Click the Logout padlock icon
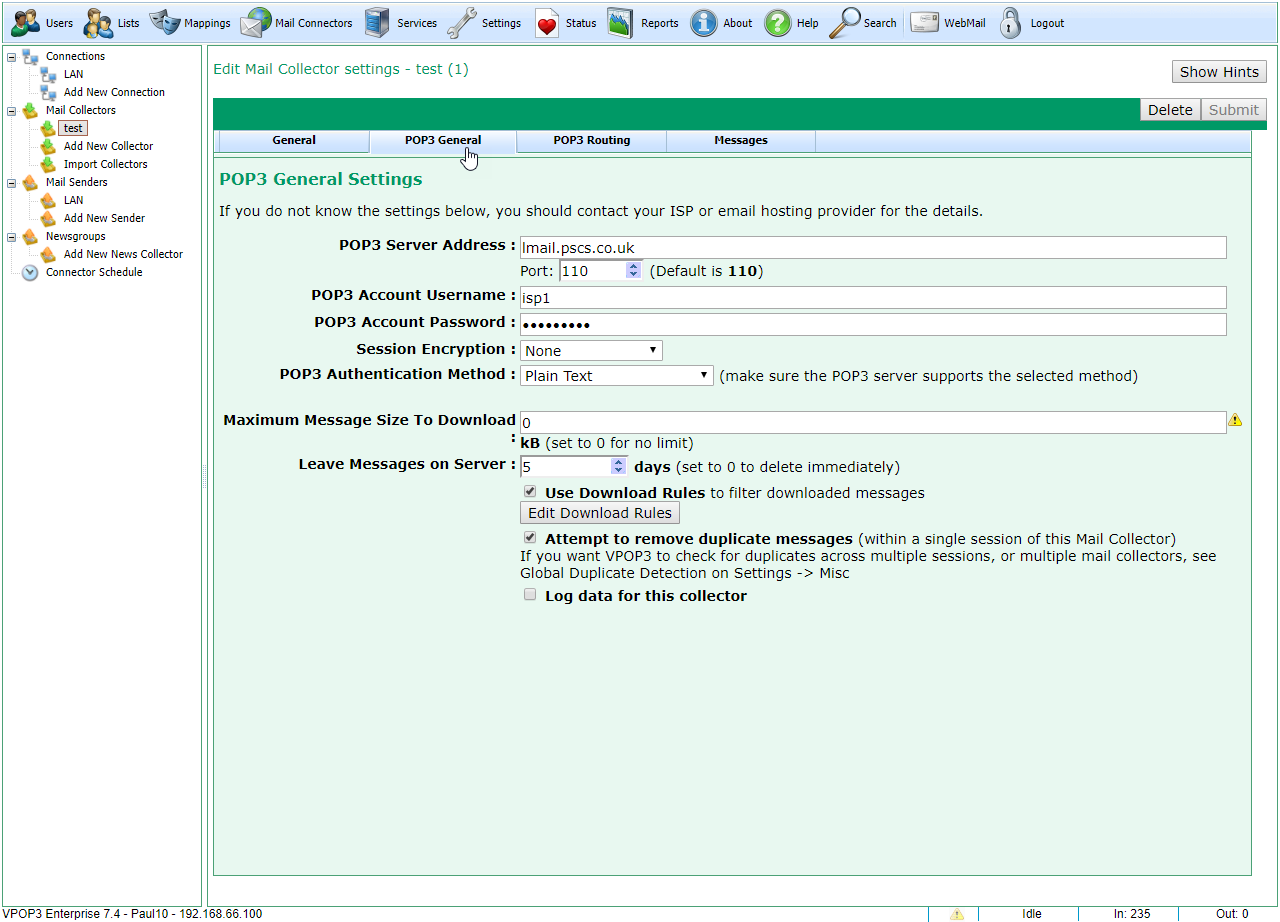1280x922 pixels. 1011,23
